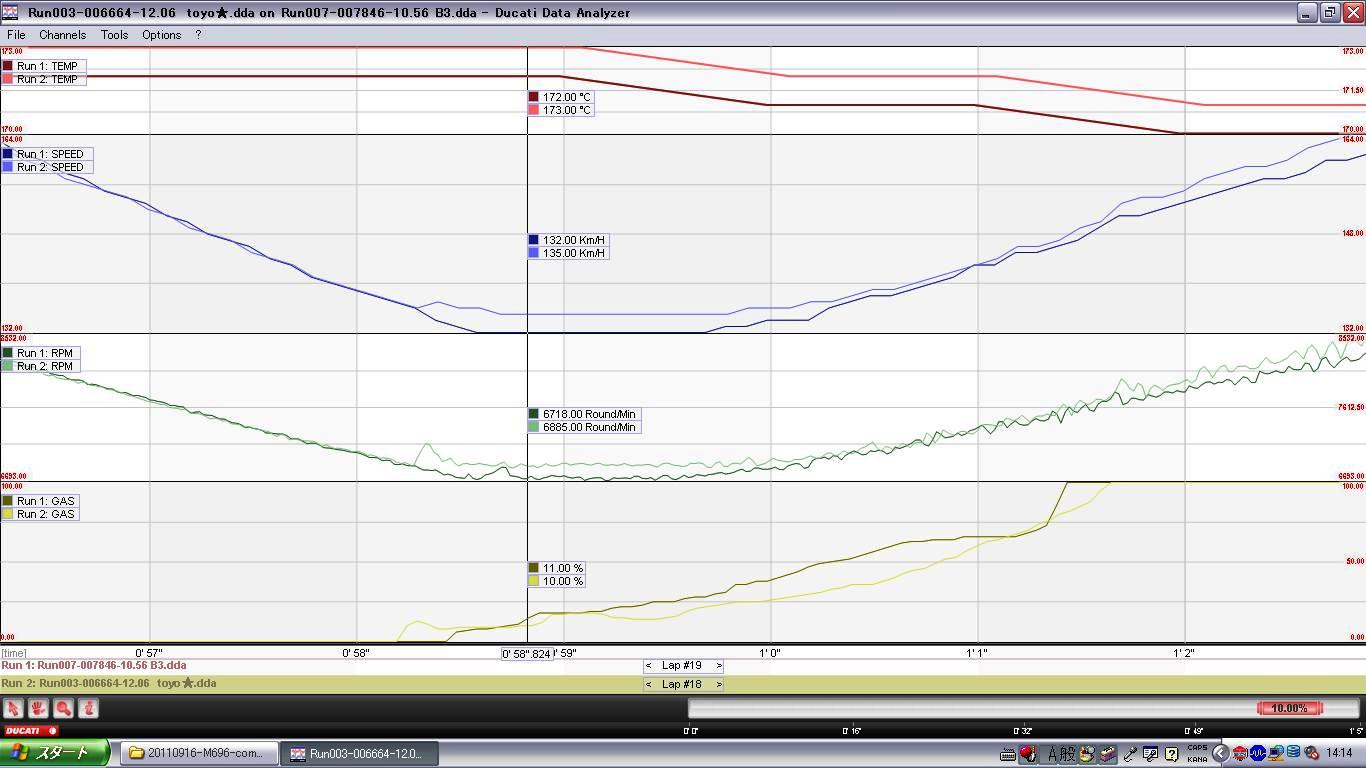This screenshot has width=1366, height=768.
Task: Select the Run 2: GAS legend label
Action: click(45, 514)
